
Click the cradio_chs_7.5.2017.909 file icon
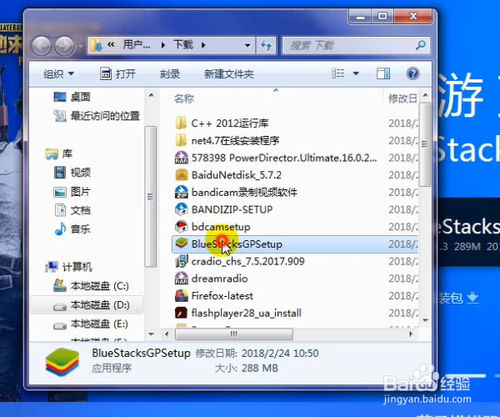tap(181, 261)
